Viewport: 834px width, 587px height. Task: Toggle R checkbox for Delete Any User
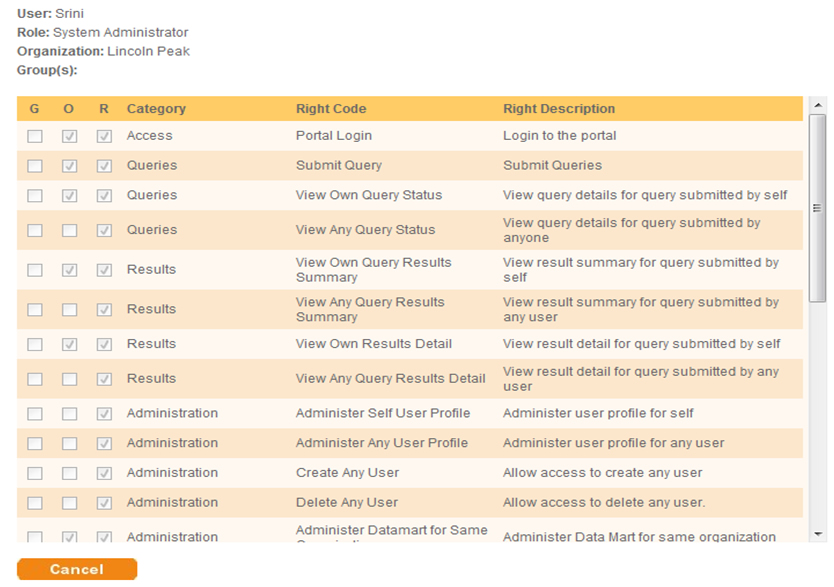coord(103,503)
